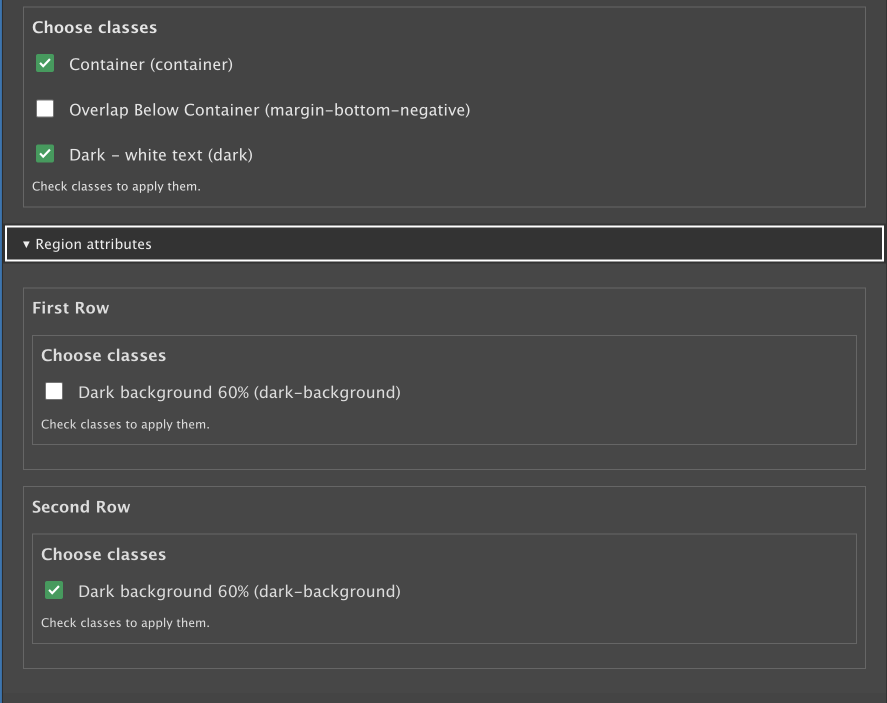The image size is (887, 703).
Task: Collapse the Region attributes disclosure triangle
Action: 26,244
